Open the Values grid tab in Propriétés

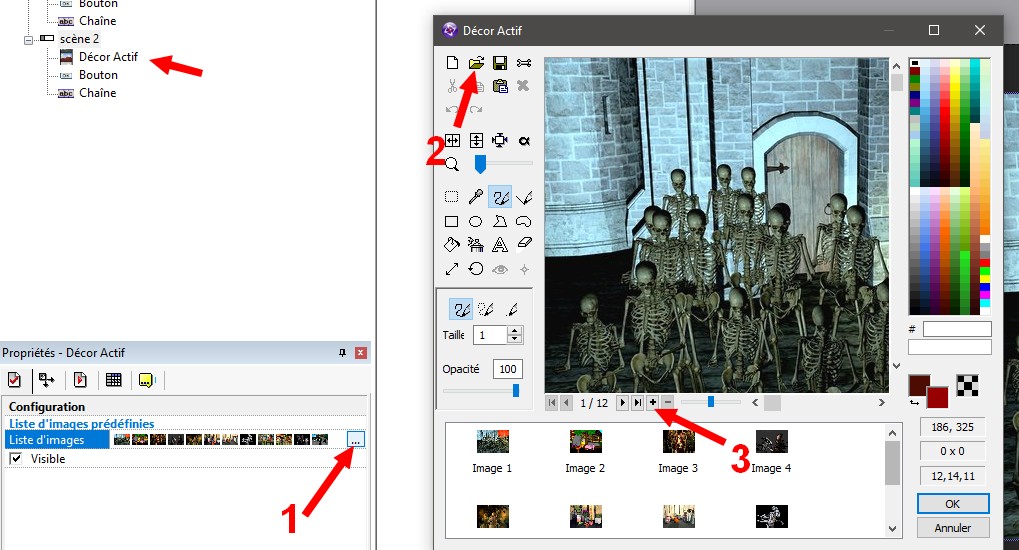tap(114, 380)
